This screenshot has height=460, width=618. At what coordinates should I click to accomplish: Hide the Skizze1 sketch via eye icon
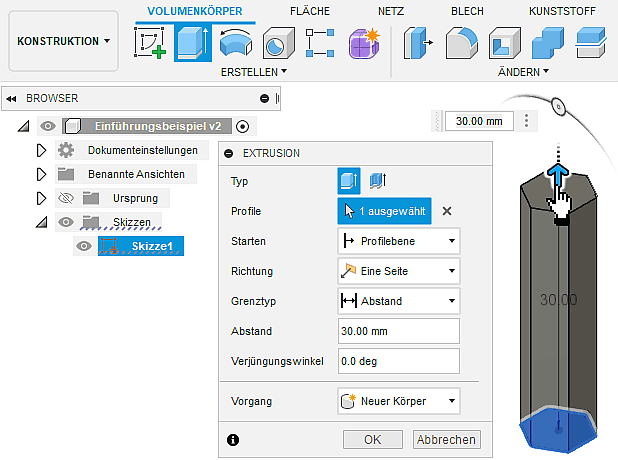(85, 246)
